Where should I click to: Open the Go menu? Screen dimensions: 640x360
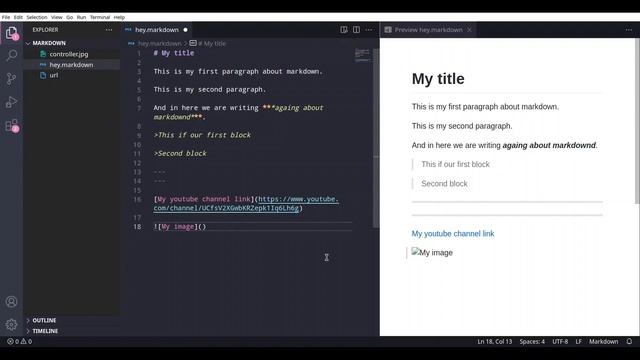pos(69,17)
